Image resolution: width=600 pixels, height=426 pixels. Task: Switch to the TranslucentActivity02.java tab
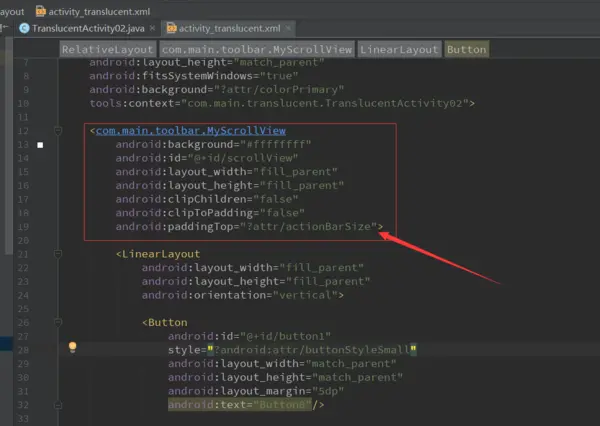(87, 28)
